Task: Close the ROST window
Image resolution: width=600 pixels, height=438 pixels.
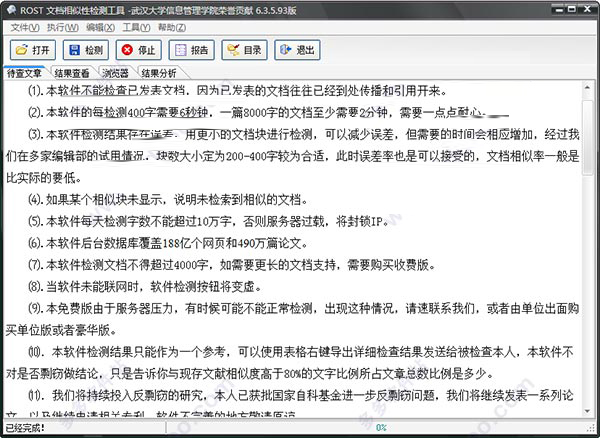Action: coord(587,9)
